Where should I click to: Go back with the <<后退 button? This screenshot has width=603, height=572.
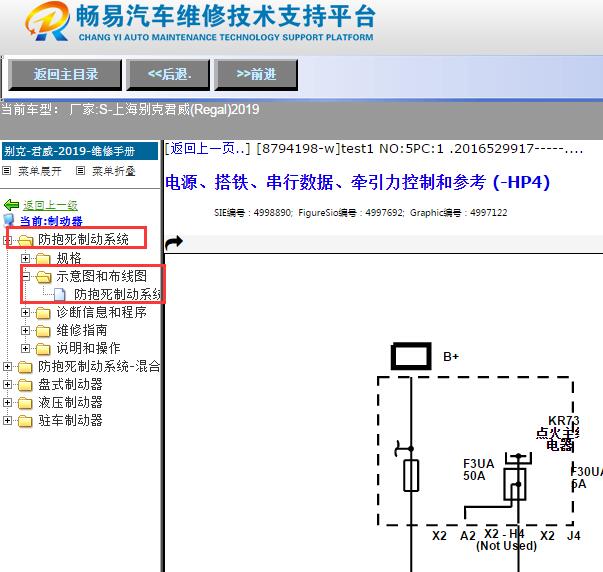click(169, 75)
